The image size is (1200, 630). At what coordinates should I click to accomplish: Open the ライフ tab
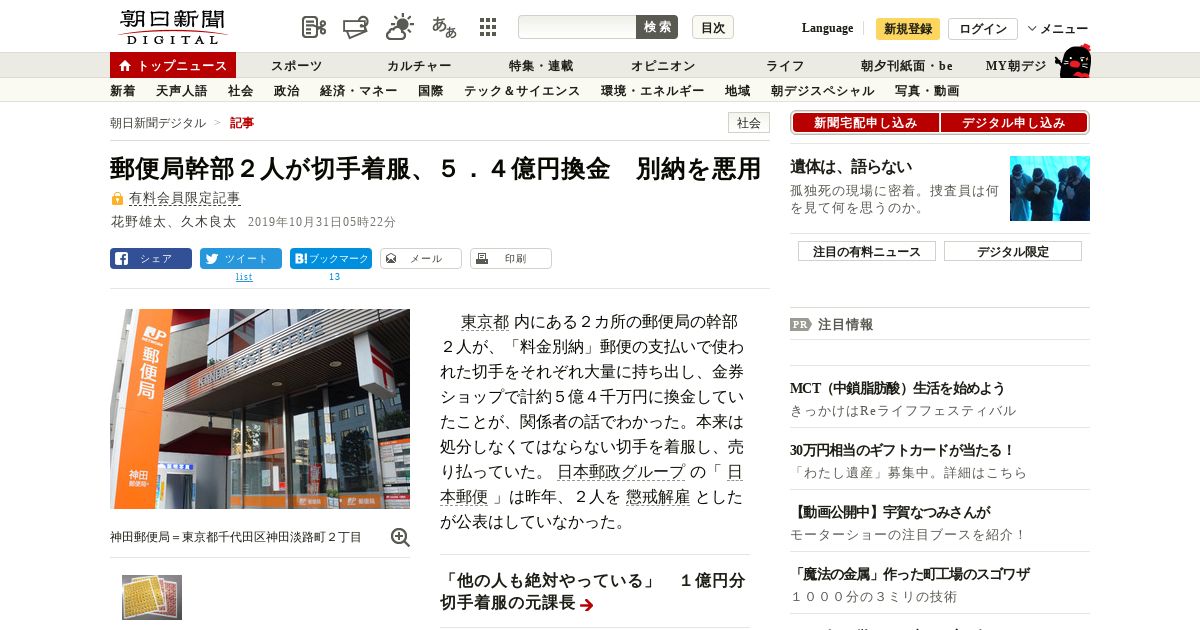point(785,66)
